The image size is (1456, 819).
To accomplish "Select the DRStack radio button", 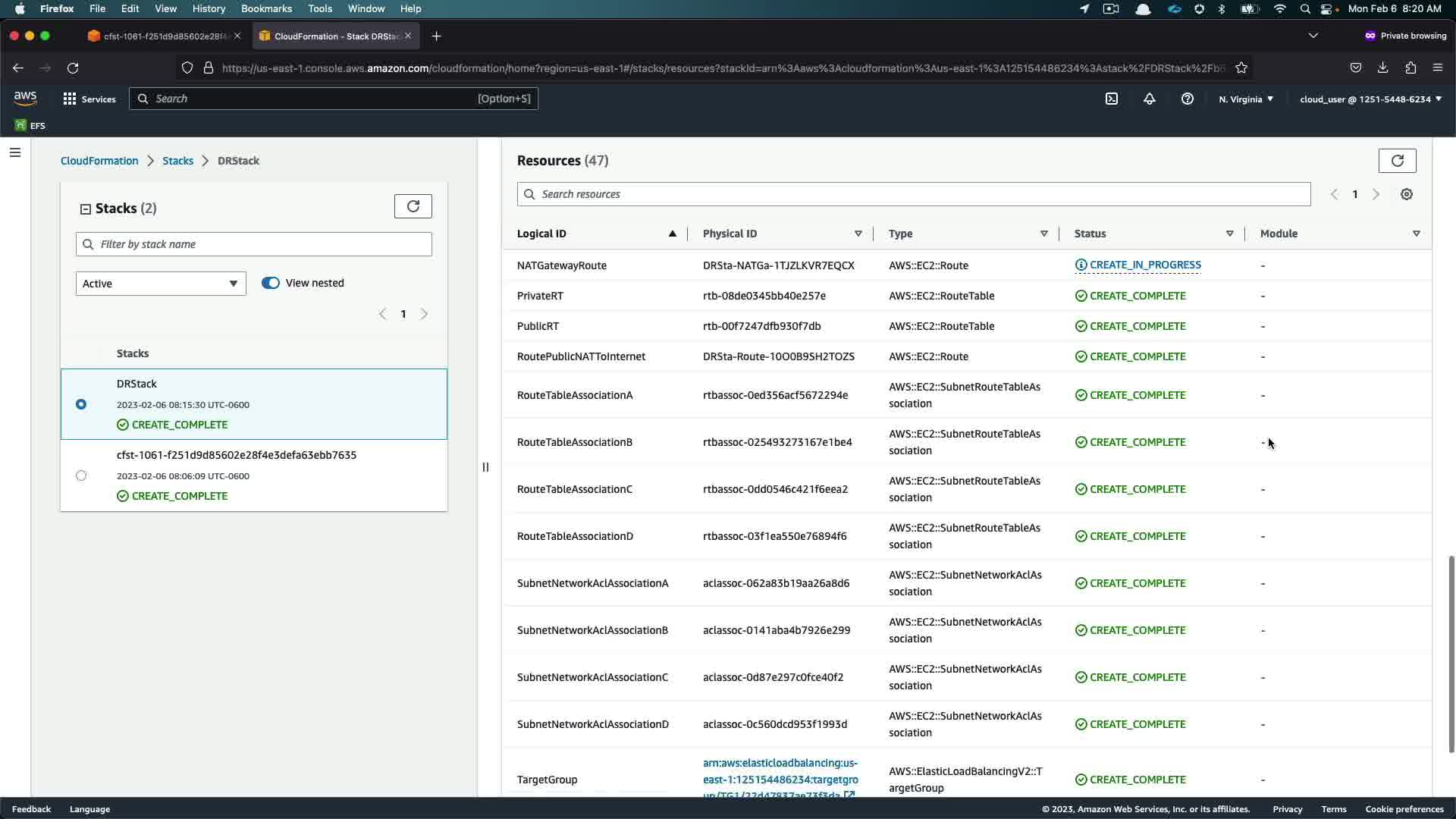I will tap(81, 404).
